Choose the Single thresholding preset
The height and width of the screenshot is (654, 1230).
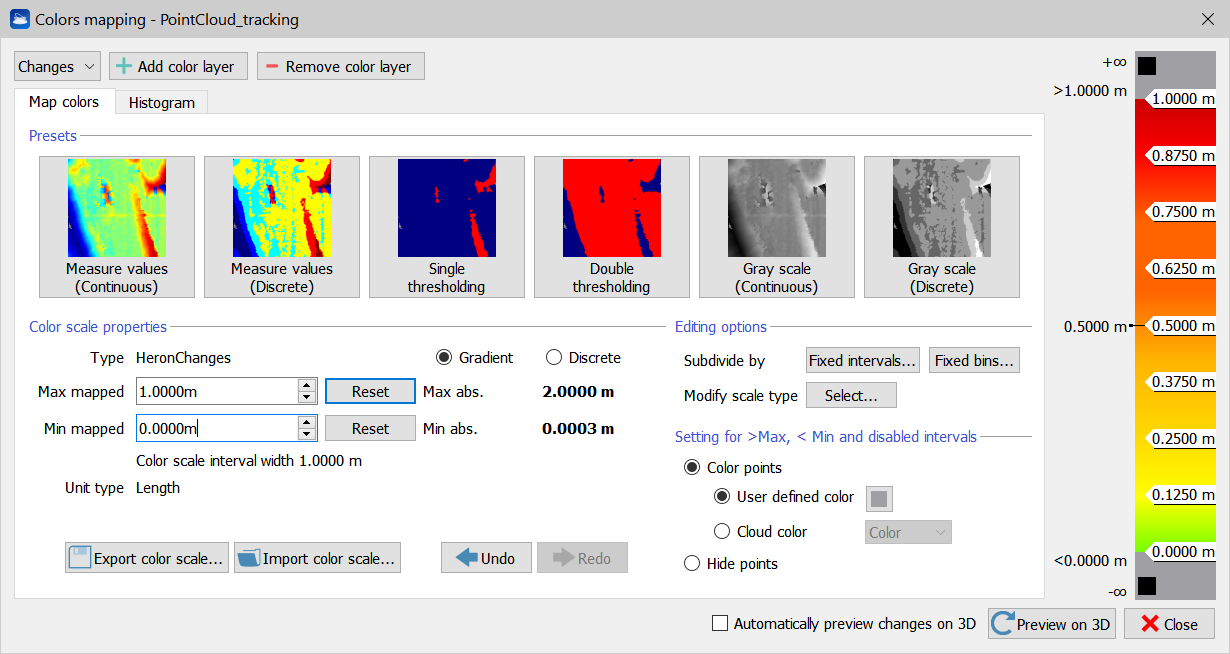(447, 227)
